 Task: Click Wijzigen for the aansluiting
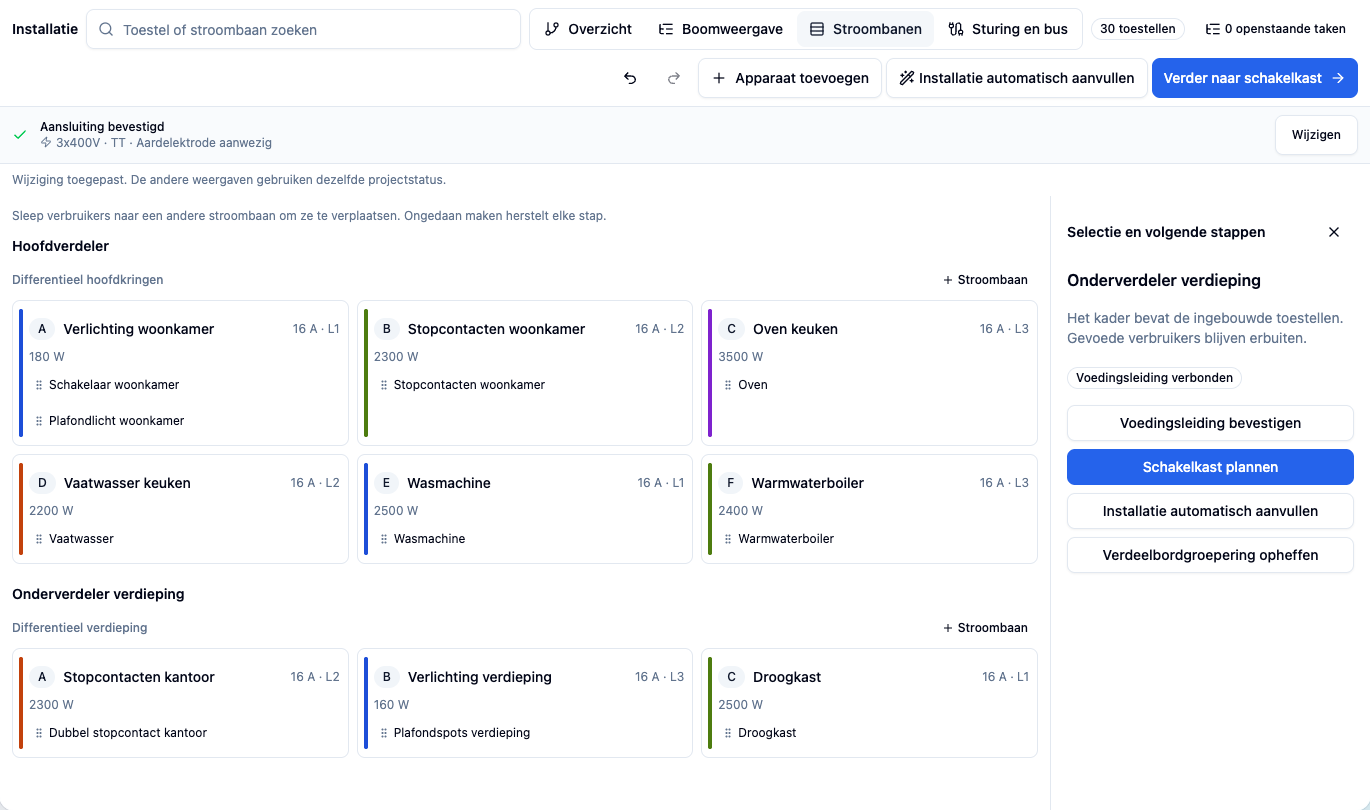coord(1316,135)
